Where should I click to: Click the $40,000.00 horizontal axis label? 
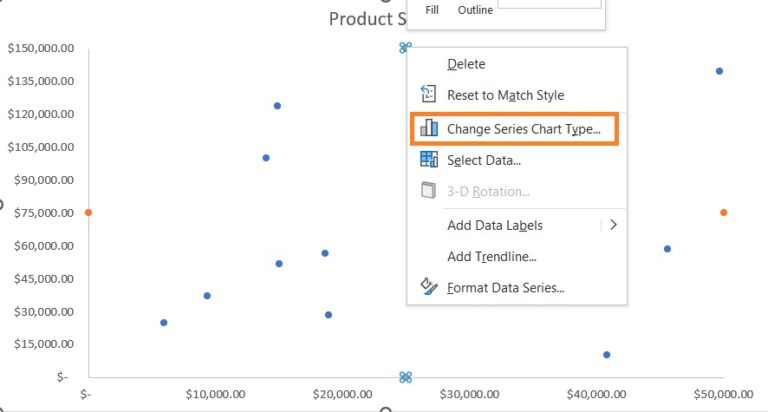pos(595,396)
